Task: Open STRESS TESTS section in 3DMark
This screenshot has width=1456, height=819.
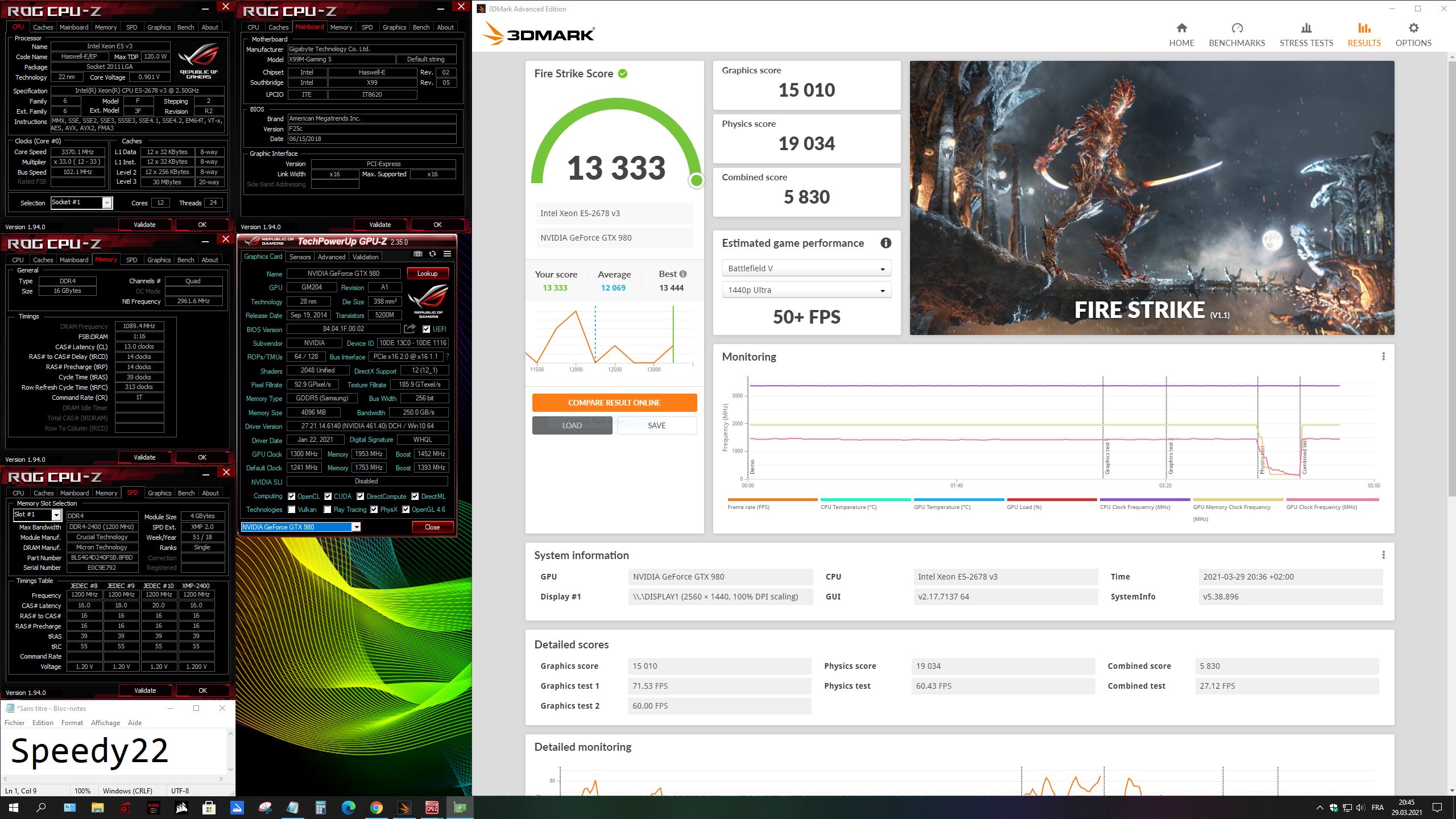Action: coord(1306,35)
